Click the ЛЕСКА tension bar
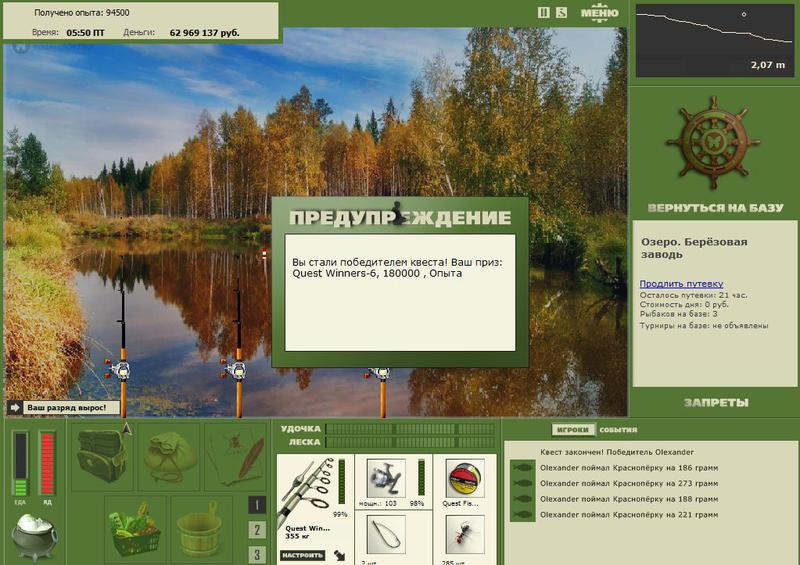 pyautogui.click(x=410, y=442)
